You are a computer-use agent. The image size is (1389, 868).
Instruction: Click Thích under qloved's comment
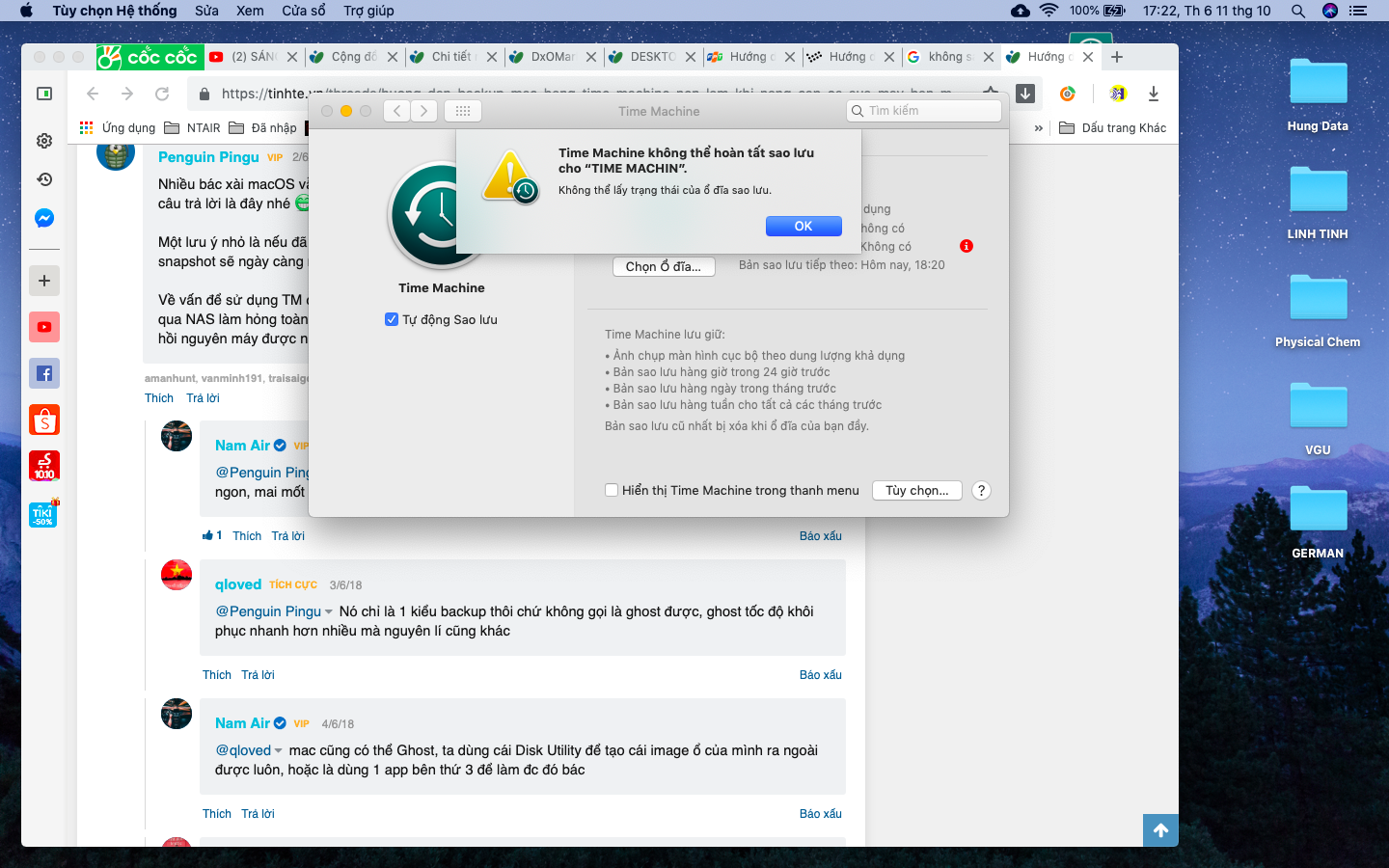[217, 675]
